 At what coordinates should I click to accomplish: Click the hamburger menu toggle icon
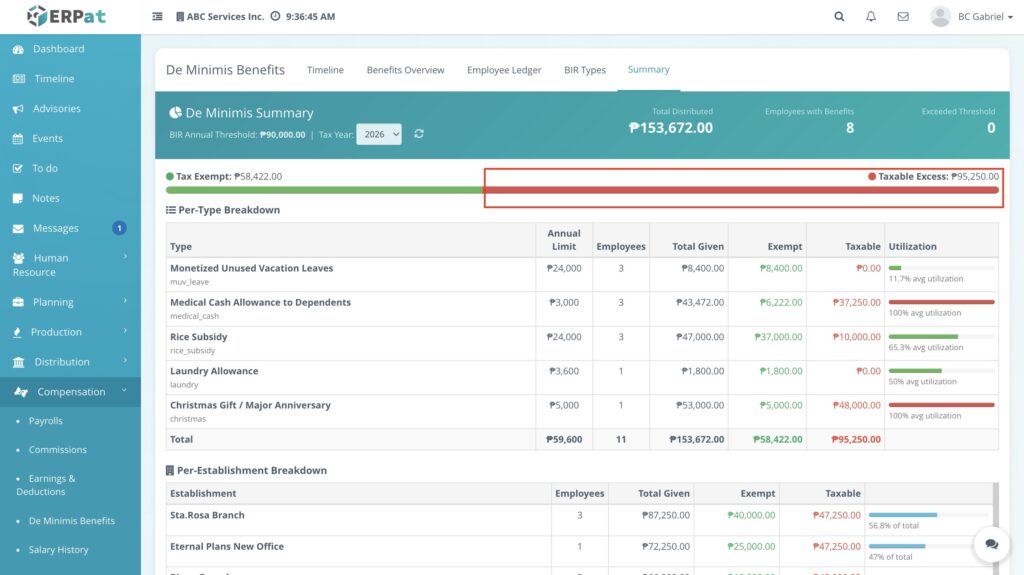click(157, 17)
